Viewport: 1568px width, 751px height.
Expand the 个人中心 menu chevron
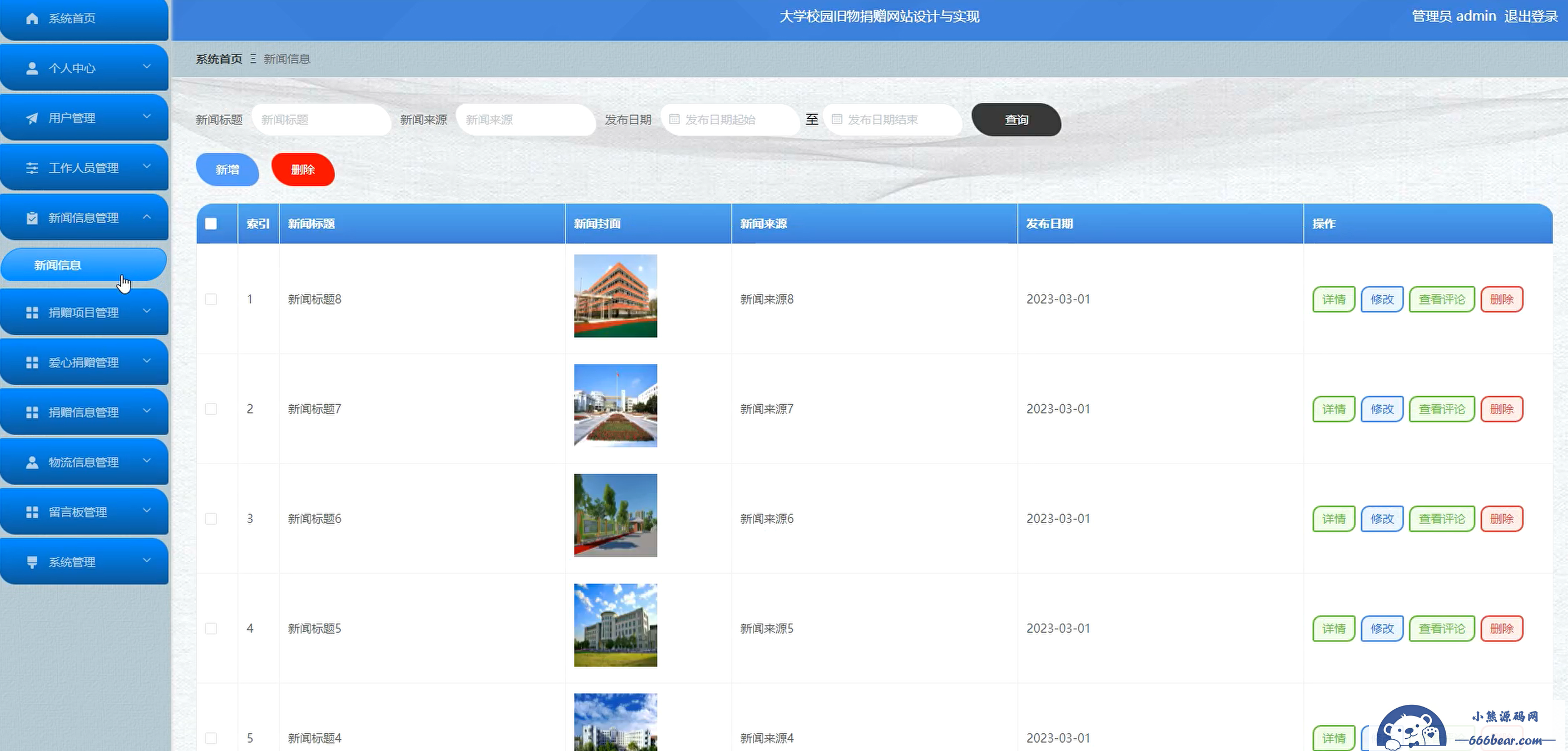click(x=147, y=66)
